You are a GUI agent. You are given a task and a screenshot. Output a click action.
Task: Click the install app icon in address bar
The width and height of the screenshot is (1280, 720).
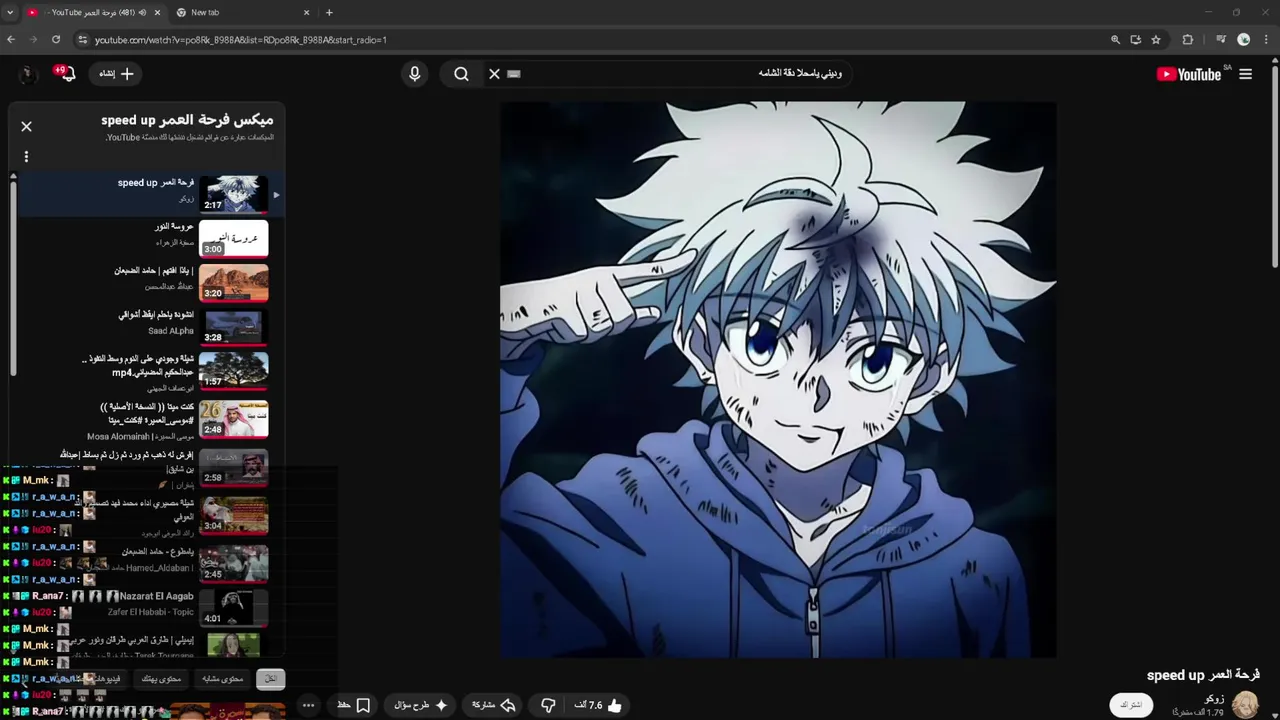point(1135,40)
